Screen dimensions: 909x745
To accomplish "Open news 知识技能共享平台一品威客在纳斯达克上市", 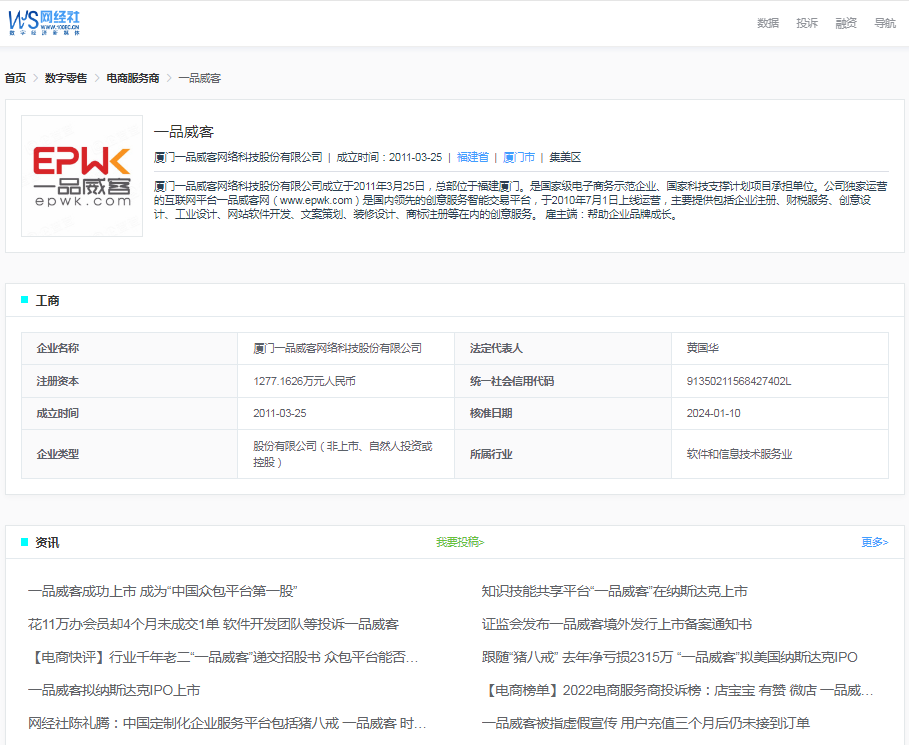I will point(615,591).
